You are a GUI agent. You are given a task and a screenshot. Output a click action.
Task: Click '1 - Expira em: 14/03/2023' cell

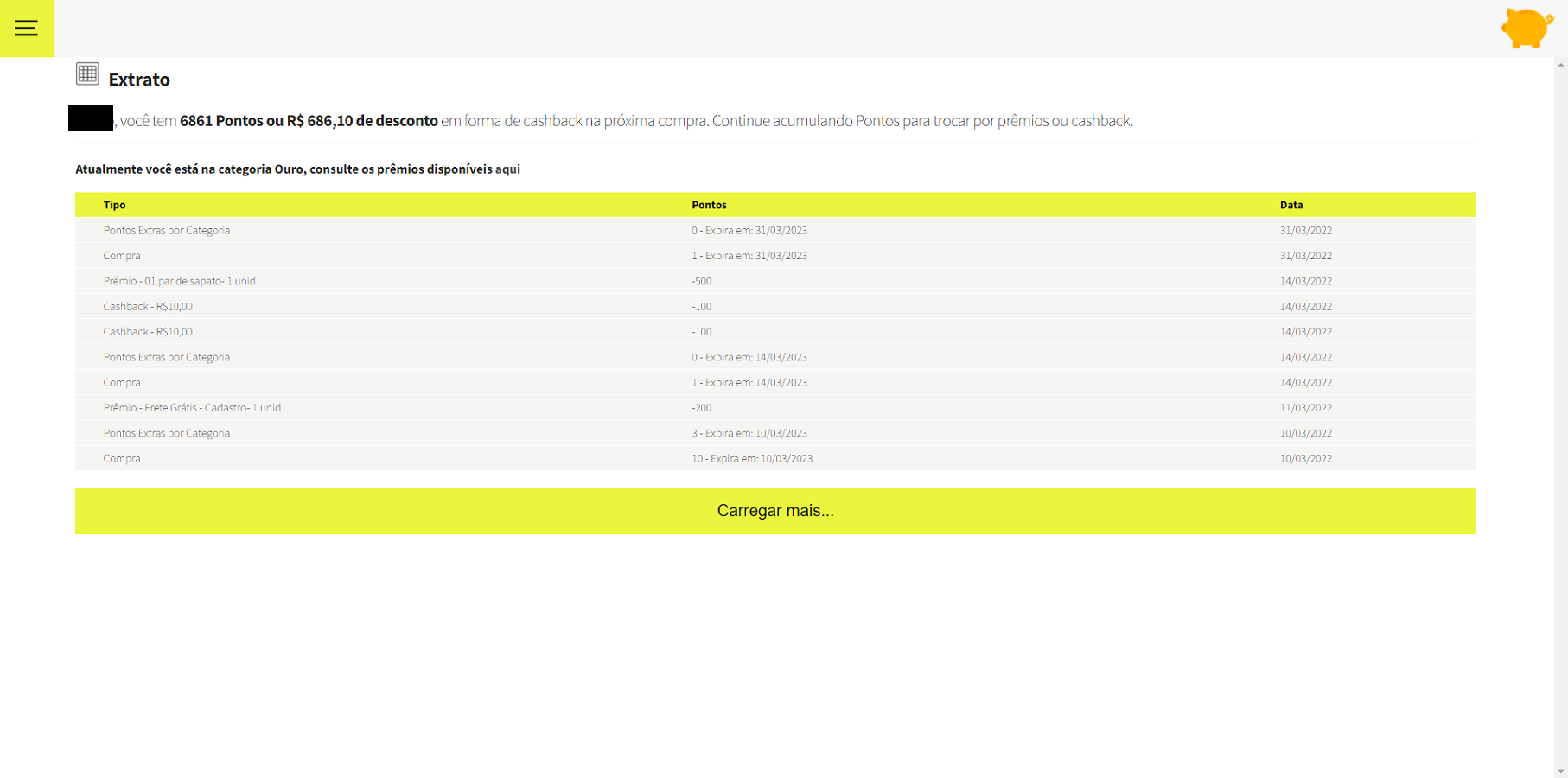[x=749, y=383]
